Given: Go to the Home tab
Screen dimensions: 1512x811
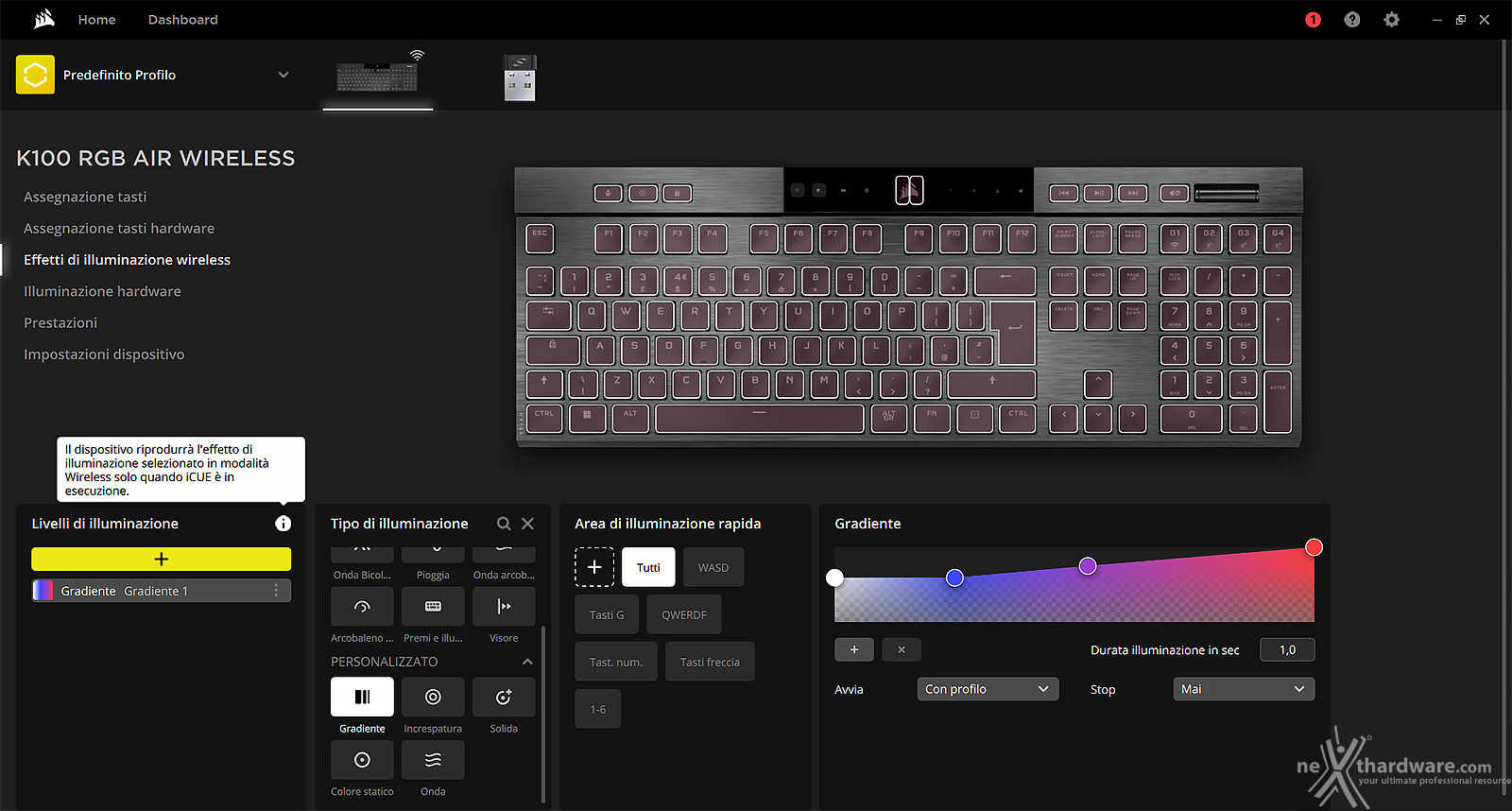Looking at the screenshot, I should coord(96,20).
